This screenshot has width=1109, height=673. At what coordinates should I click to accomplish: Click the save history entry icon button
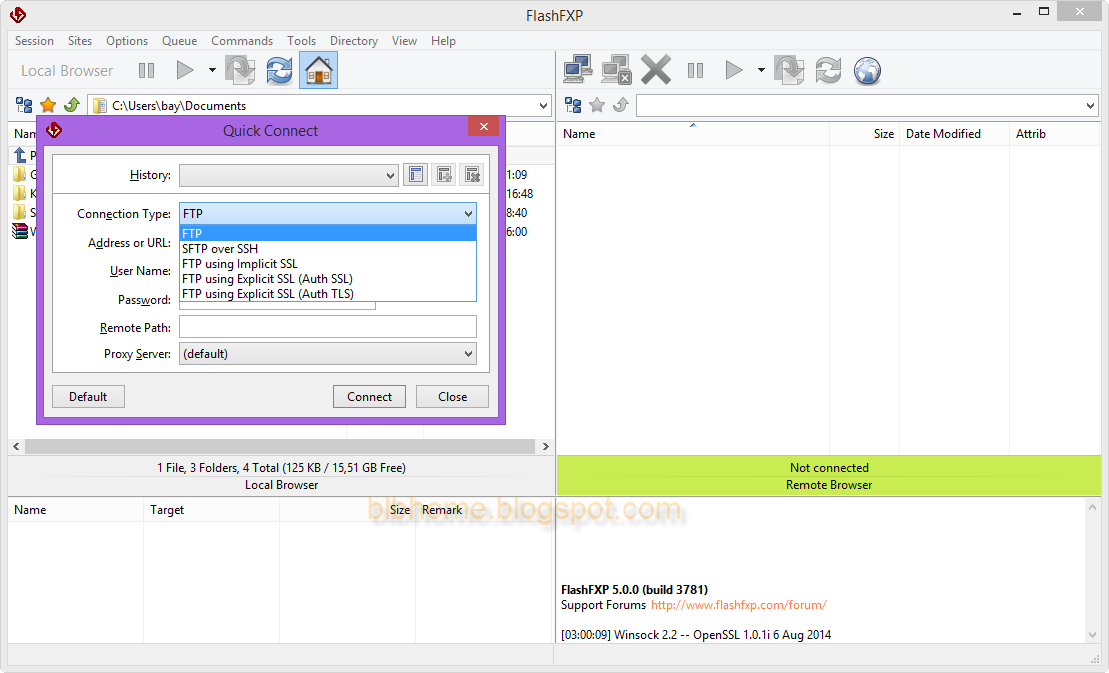click(444, 175)
